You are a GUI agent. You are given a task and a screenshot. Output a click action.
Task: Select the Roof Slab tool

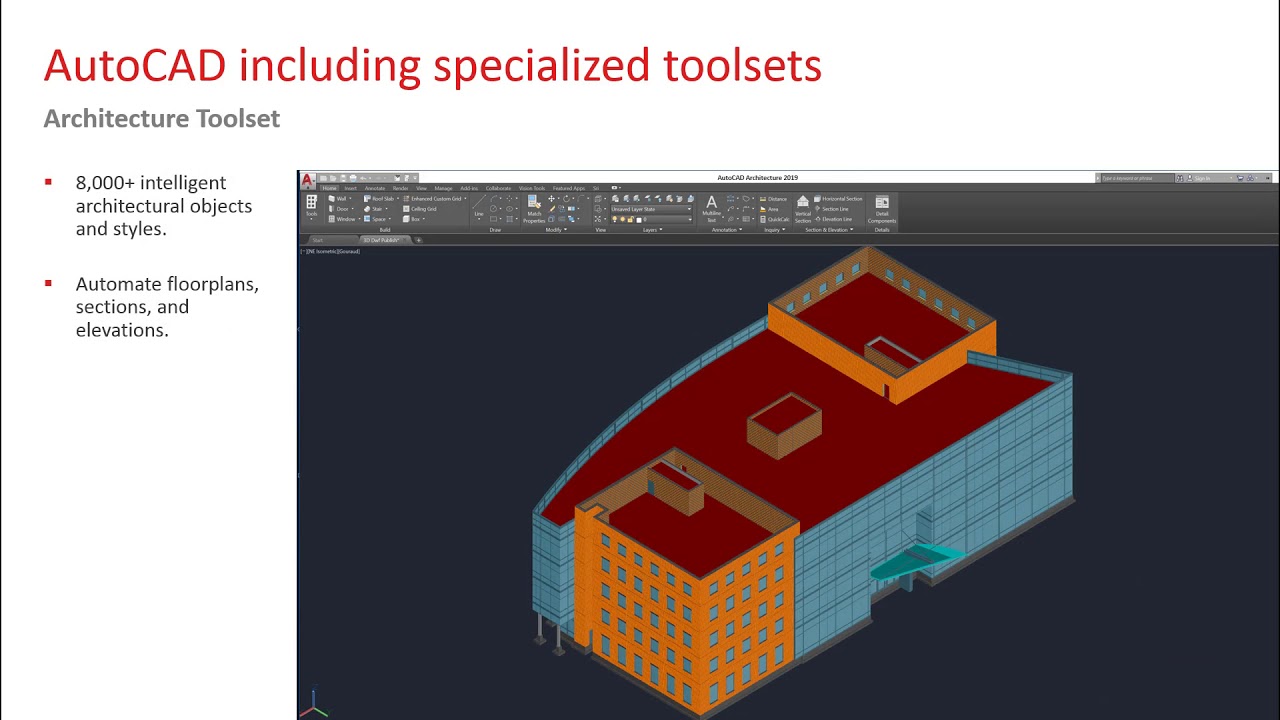[379, 199]
